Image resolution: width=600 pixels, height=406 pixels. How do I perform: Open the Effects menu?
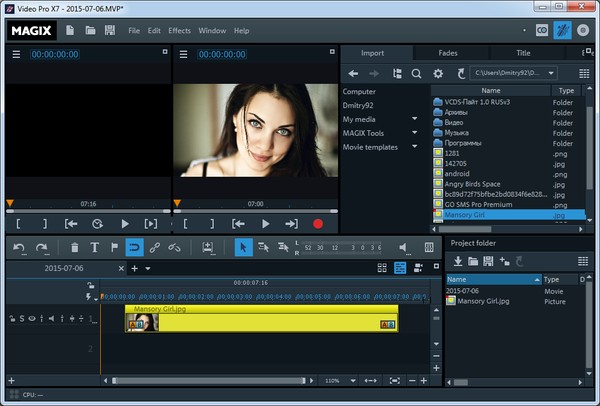(179, 31)
